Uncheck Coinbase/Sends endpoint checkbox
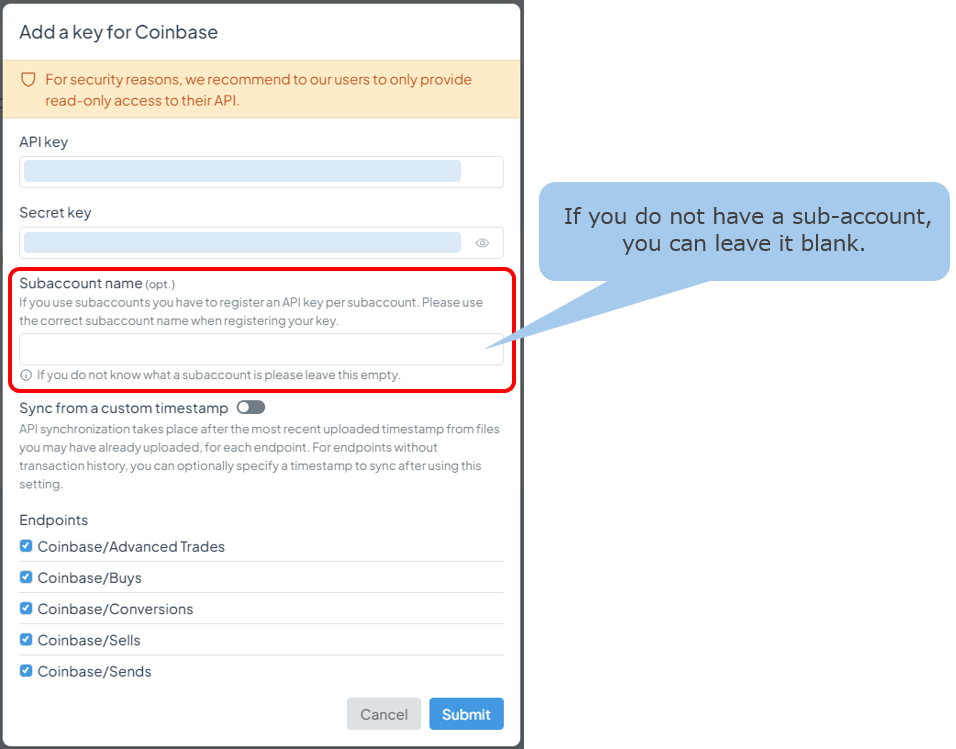The image size is (956, 749). pos(26,670)
